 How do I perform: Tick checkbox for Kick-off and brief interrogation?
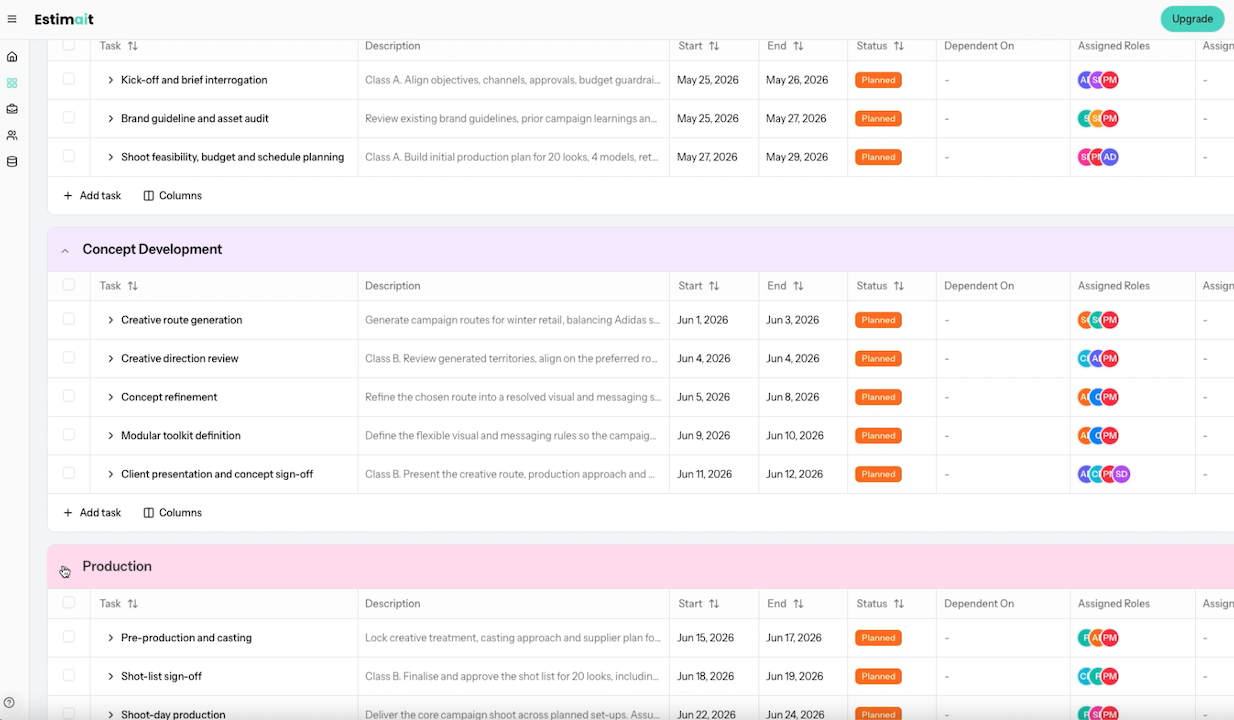[x=69, y=79]
